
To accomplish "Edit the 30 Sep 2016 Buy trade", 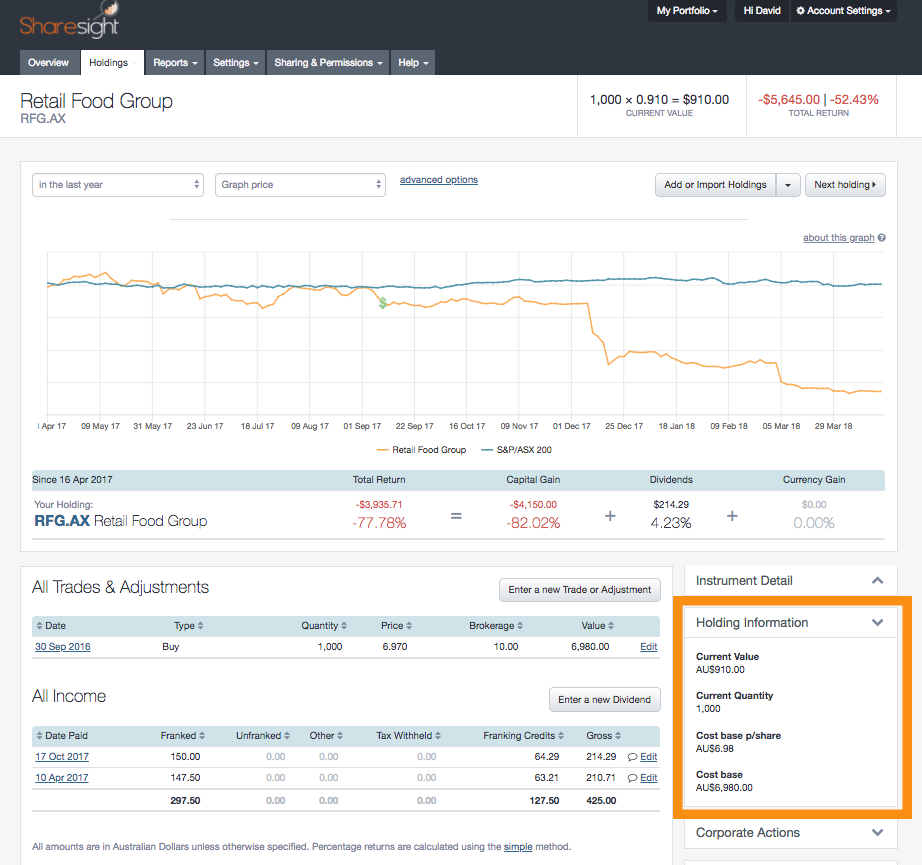I will click(649, 647).
